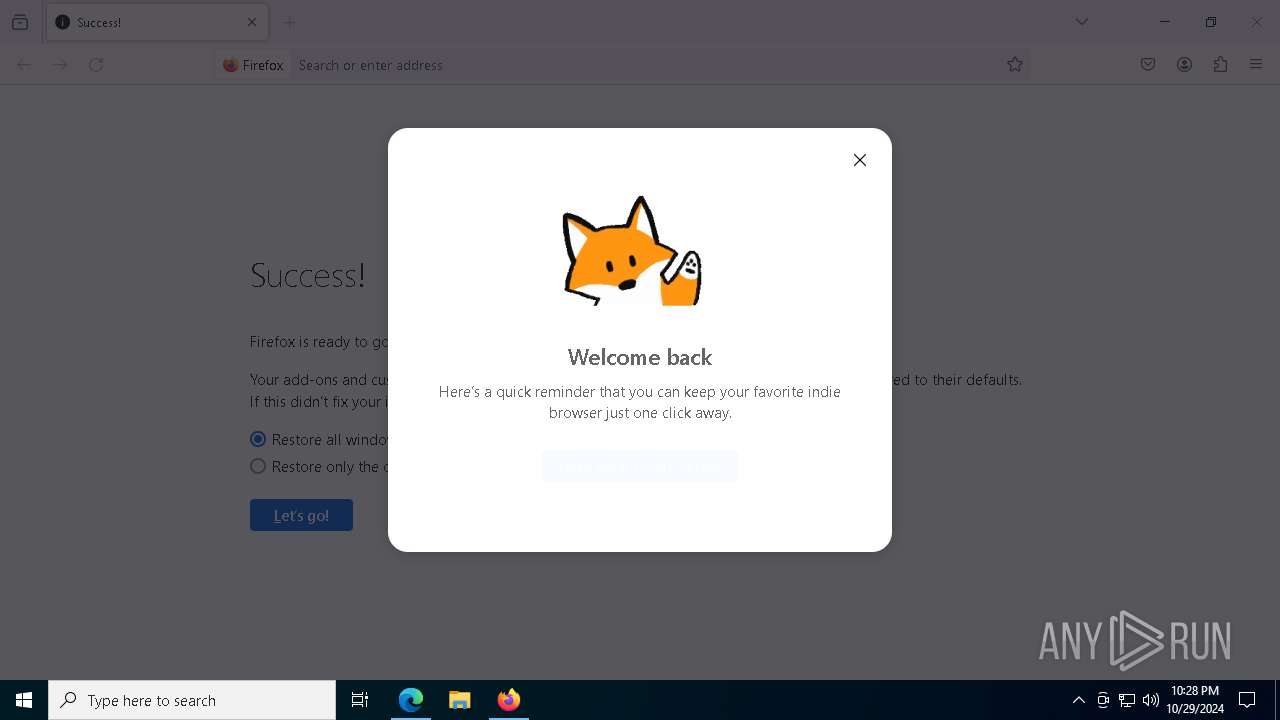Click the Success! page heading
Viewport: 1280px width, 720px height.
coord(308,275)
